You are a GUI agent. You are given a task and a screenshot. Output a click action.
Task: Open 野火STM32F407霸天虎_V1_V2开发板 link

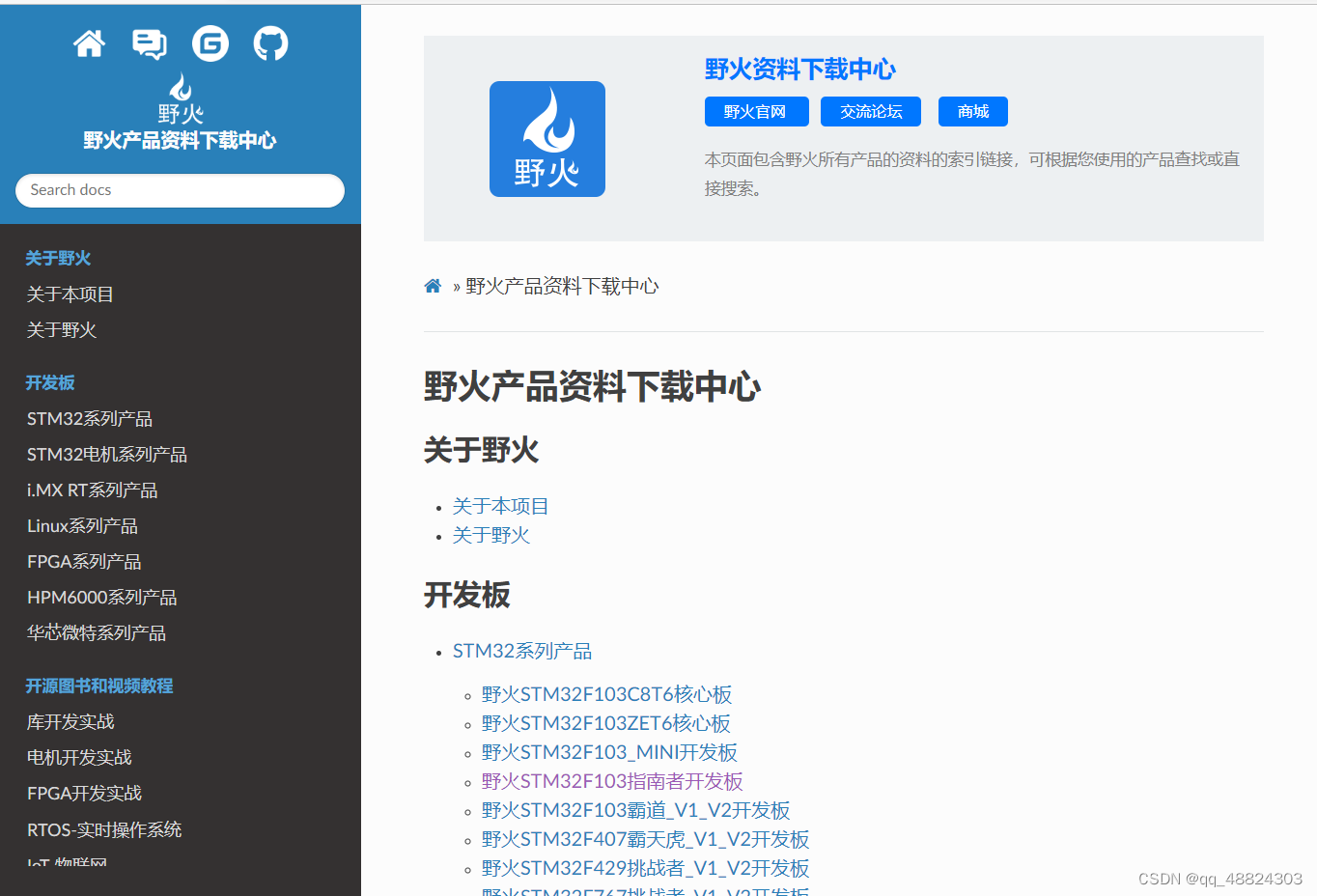click(x=646, y=839)
